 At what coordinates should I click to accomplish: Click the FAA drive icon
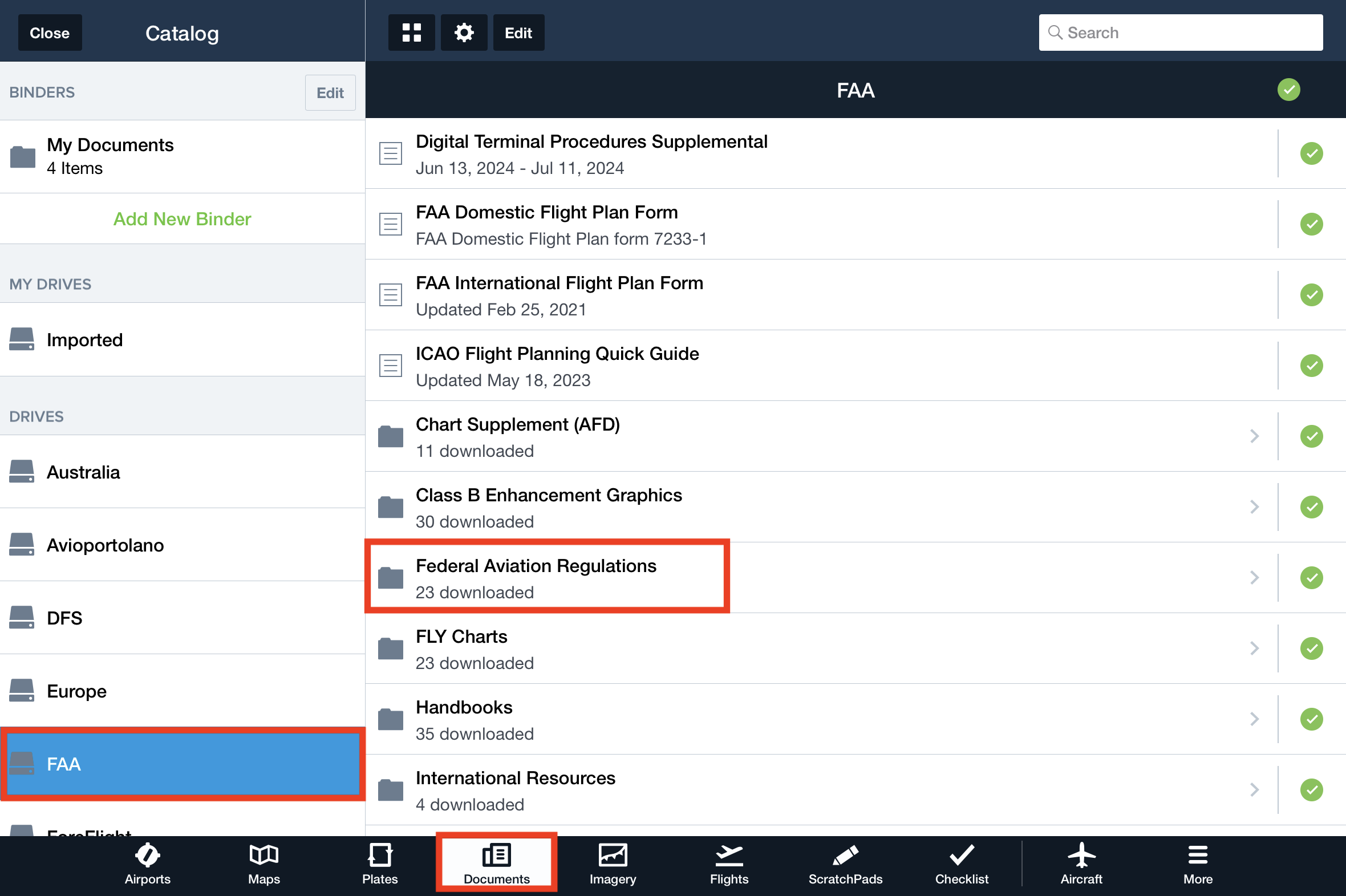coord(22,764)
